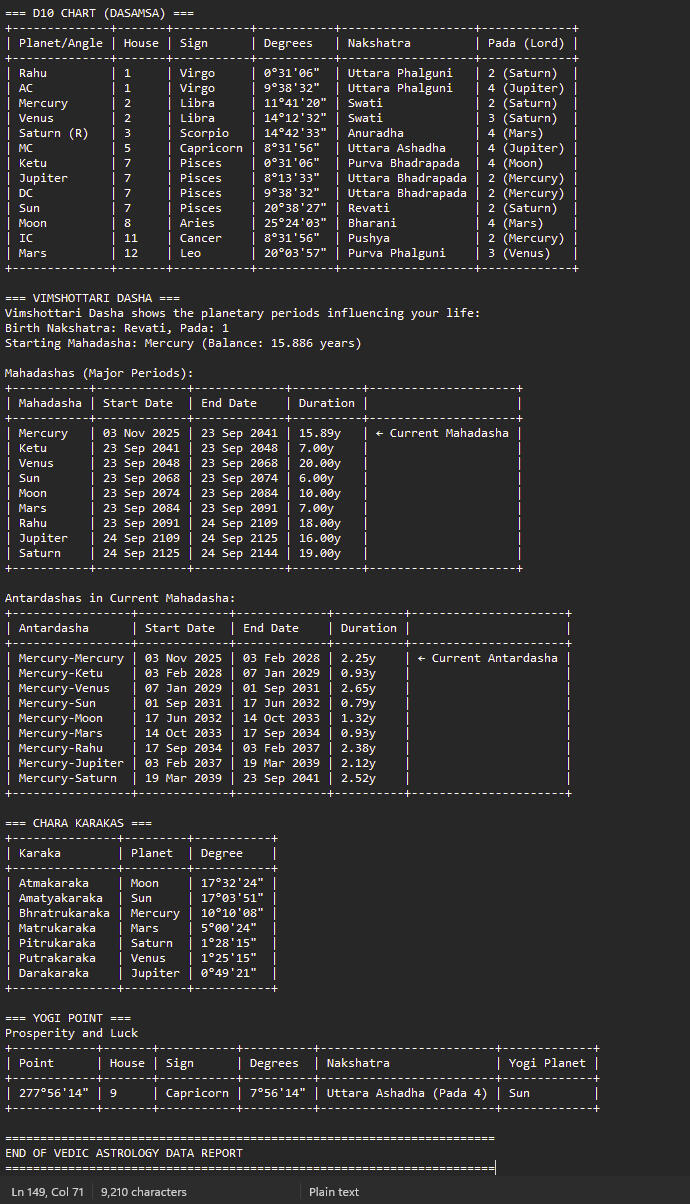The height and width of the screenshot is (1204, 690).
Task: Click the Atmakaraka row label
Action: click(54, 883)
